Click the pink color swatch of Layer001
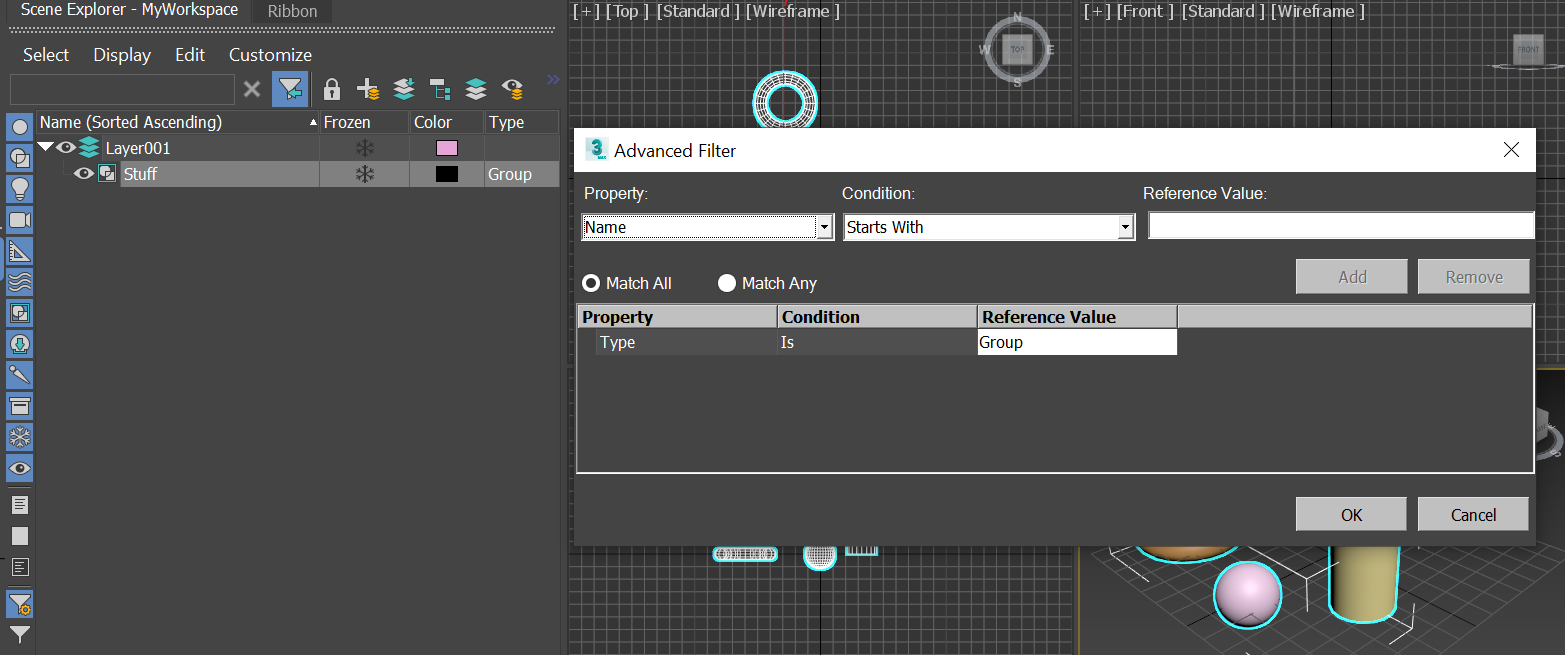The width and height of the screenshot is (1565, 655). tap(446, 148)
